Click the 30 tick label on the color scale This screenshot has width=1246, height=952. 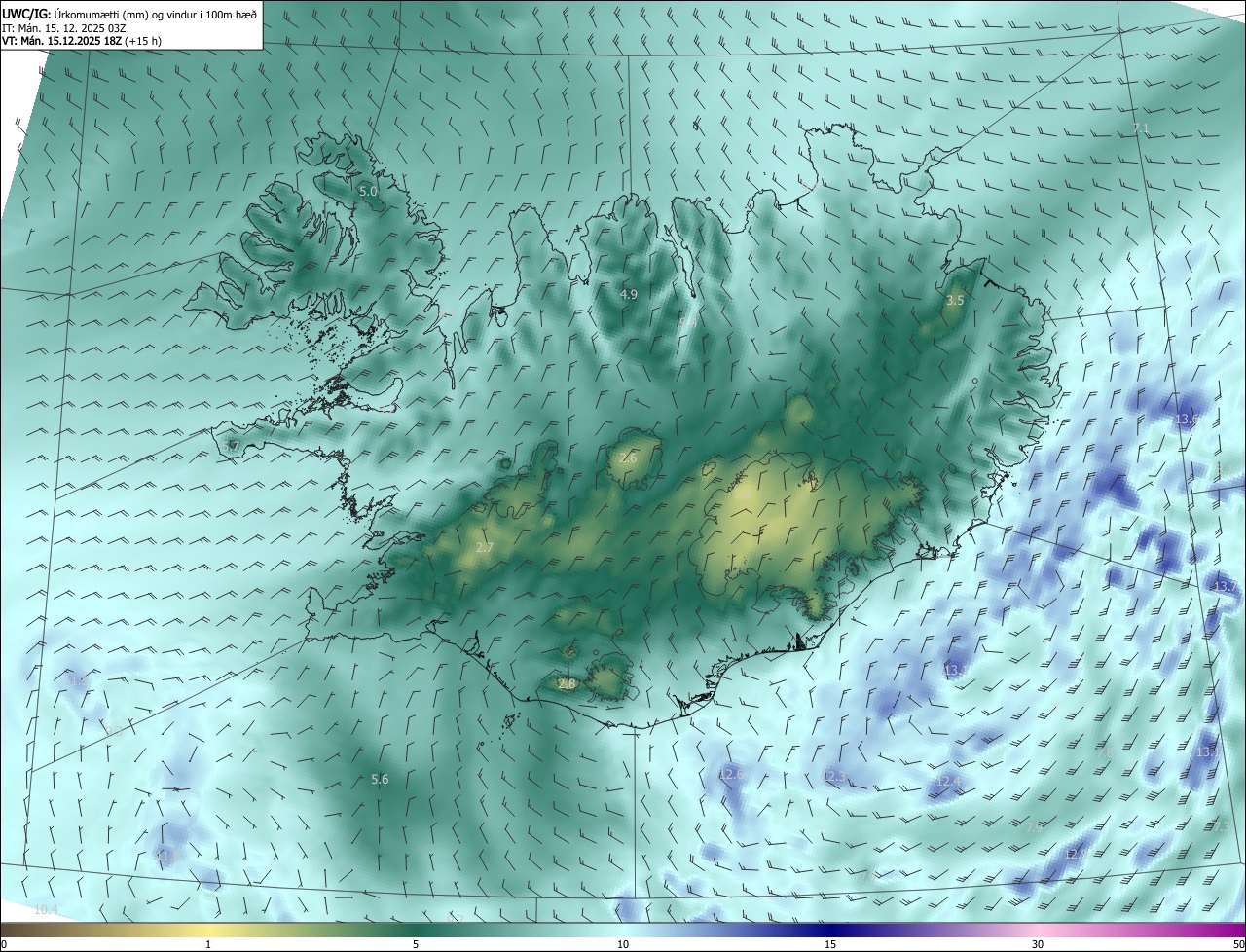point(1038,944)
